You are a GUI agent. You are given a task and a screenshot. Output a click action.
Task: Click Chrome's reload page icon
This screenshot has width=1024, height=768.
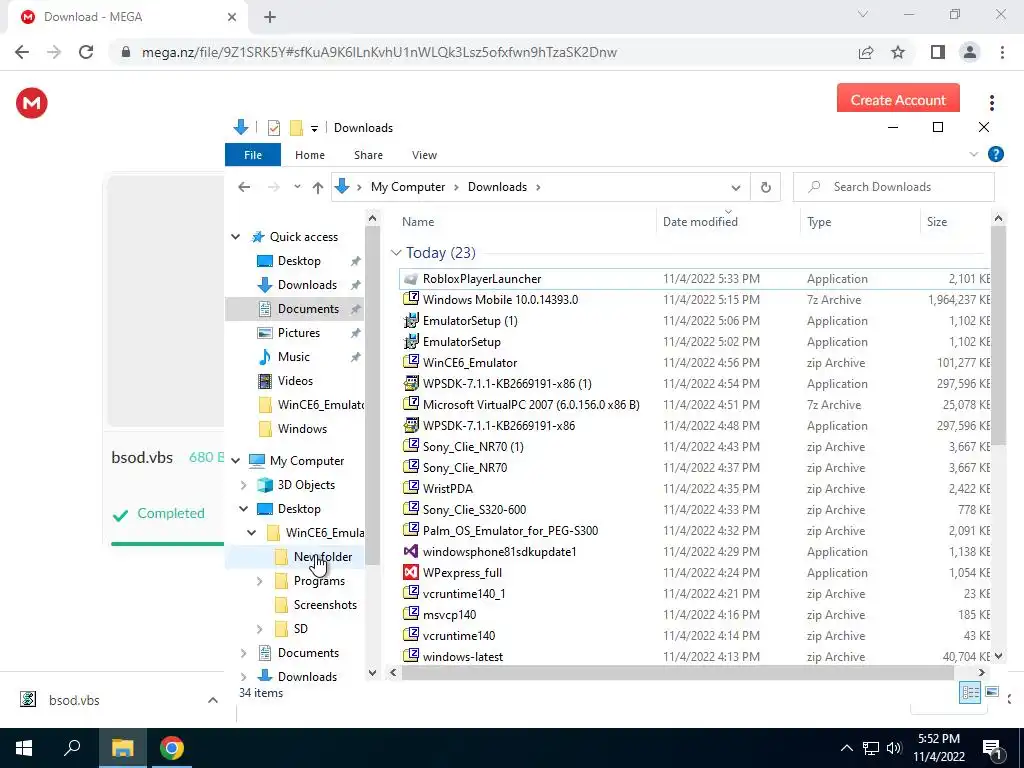click(86, 52)
